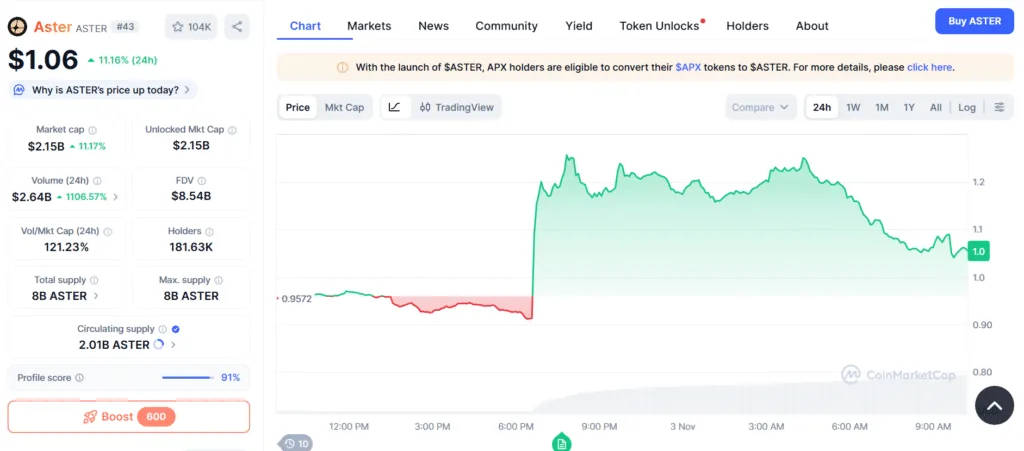The width and height of the screenshot is (1024, 451).
Task: Click circulating supply progress ring icon
Action: coord(159,345)
